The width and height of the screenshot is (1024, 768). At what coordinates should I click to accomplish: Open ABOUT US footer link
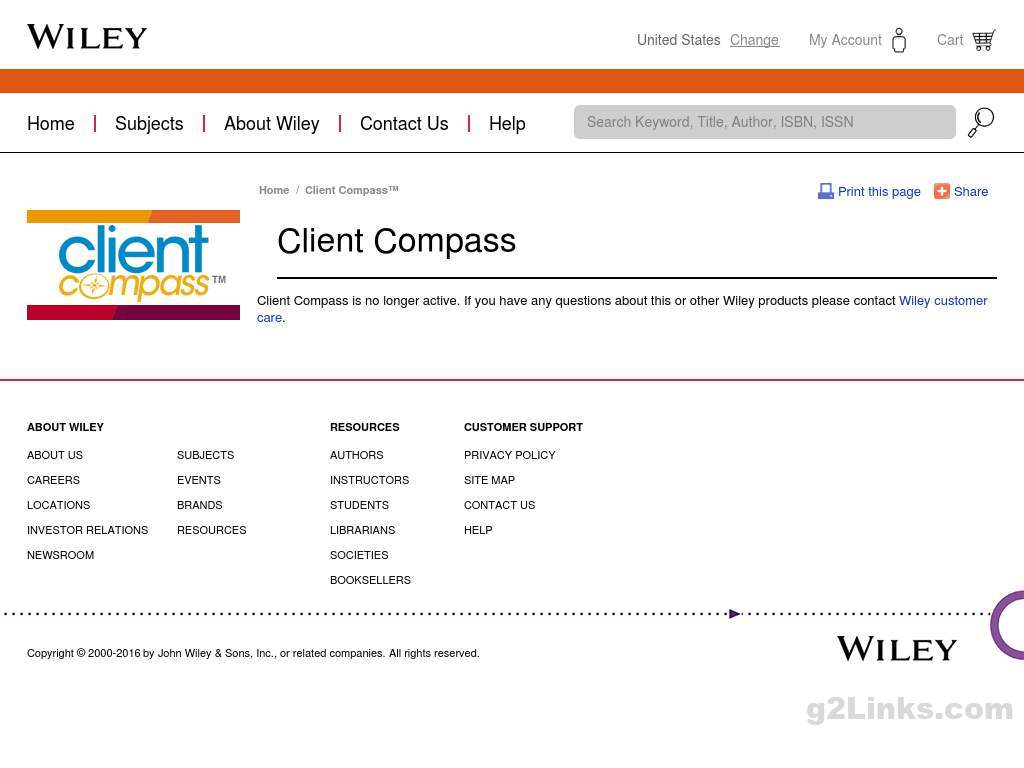tap(55, 455)
